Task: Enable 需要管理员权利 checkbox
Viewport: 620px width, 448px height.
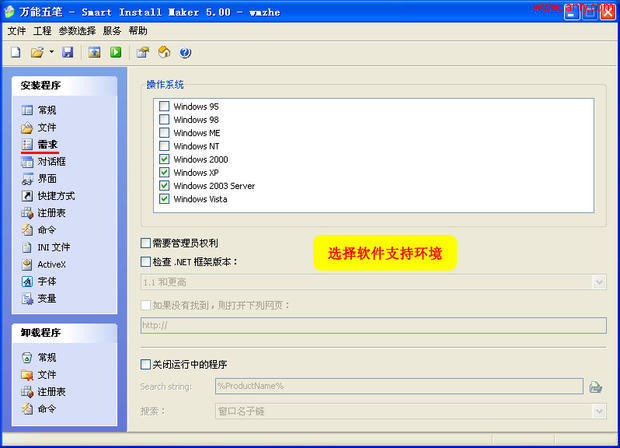Action: (146, 243)
